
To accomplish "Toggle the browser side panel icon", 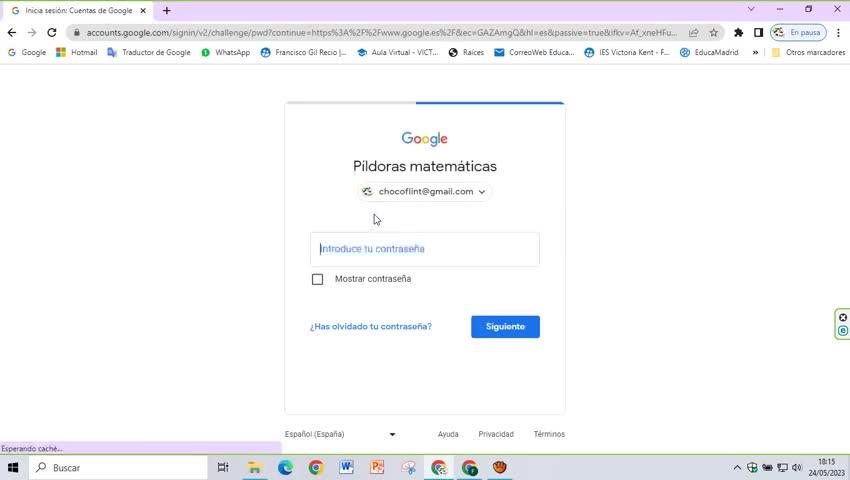I will pyautogui.click(x=758, y=33).
